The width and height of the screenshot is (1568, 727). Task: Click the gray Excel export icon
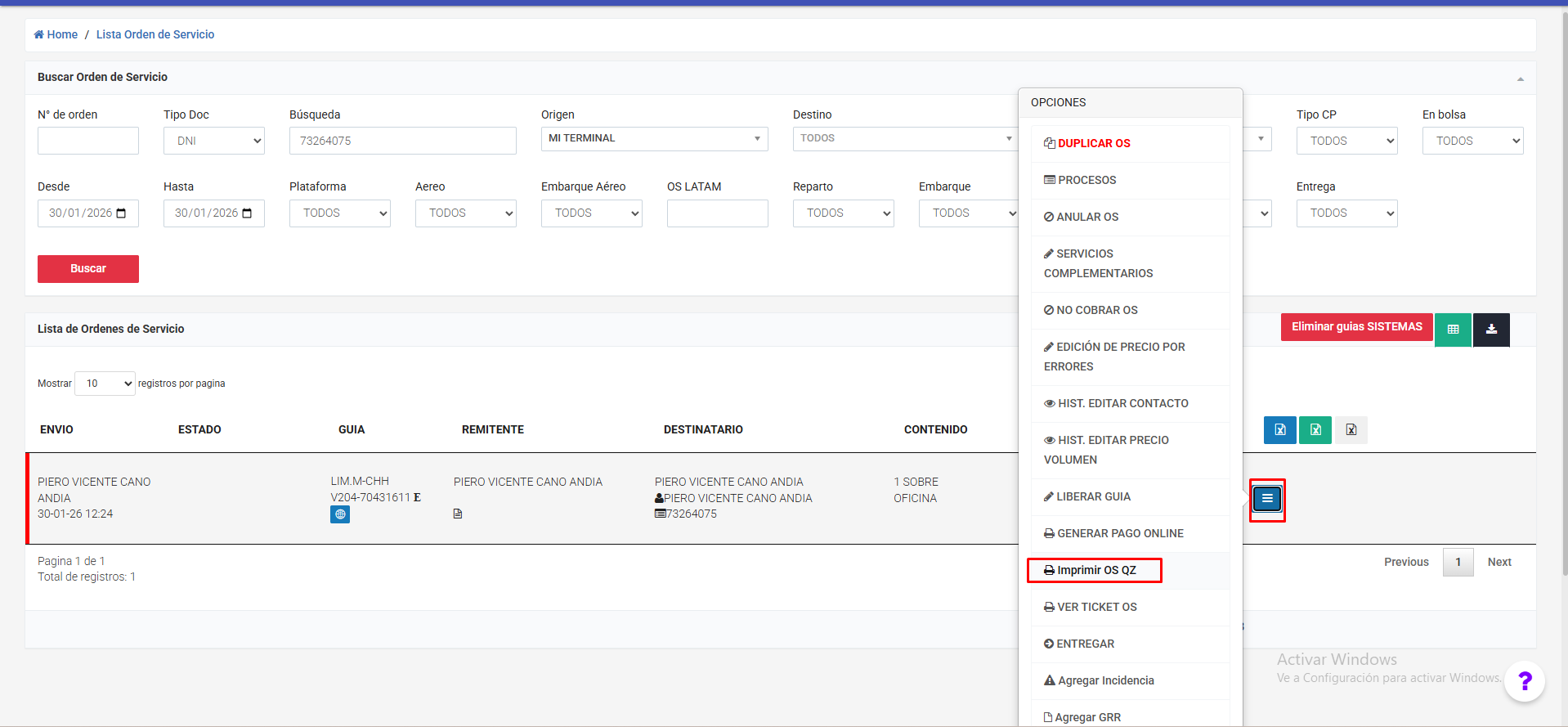click(1351, 430)
